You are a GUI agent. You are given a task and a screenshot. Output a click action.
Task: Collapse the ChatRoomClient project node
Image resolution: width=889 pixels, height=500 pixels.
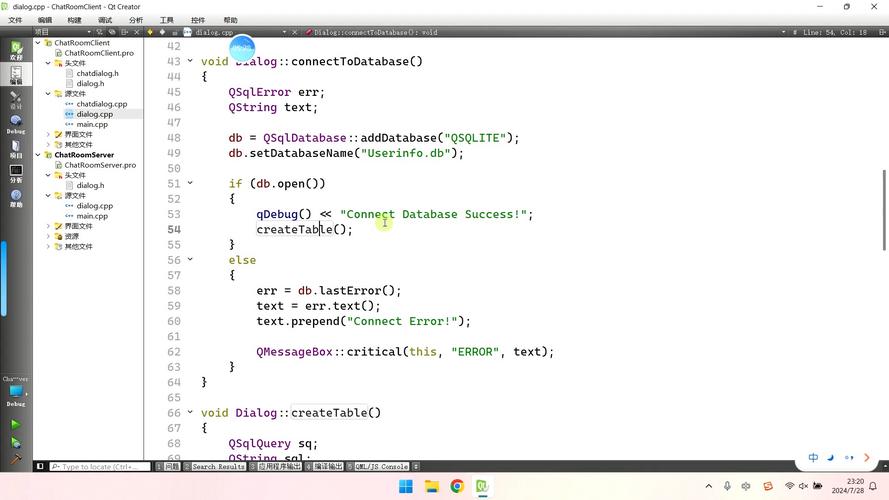pos(38,43)
